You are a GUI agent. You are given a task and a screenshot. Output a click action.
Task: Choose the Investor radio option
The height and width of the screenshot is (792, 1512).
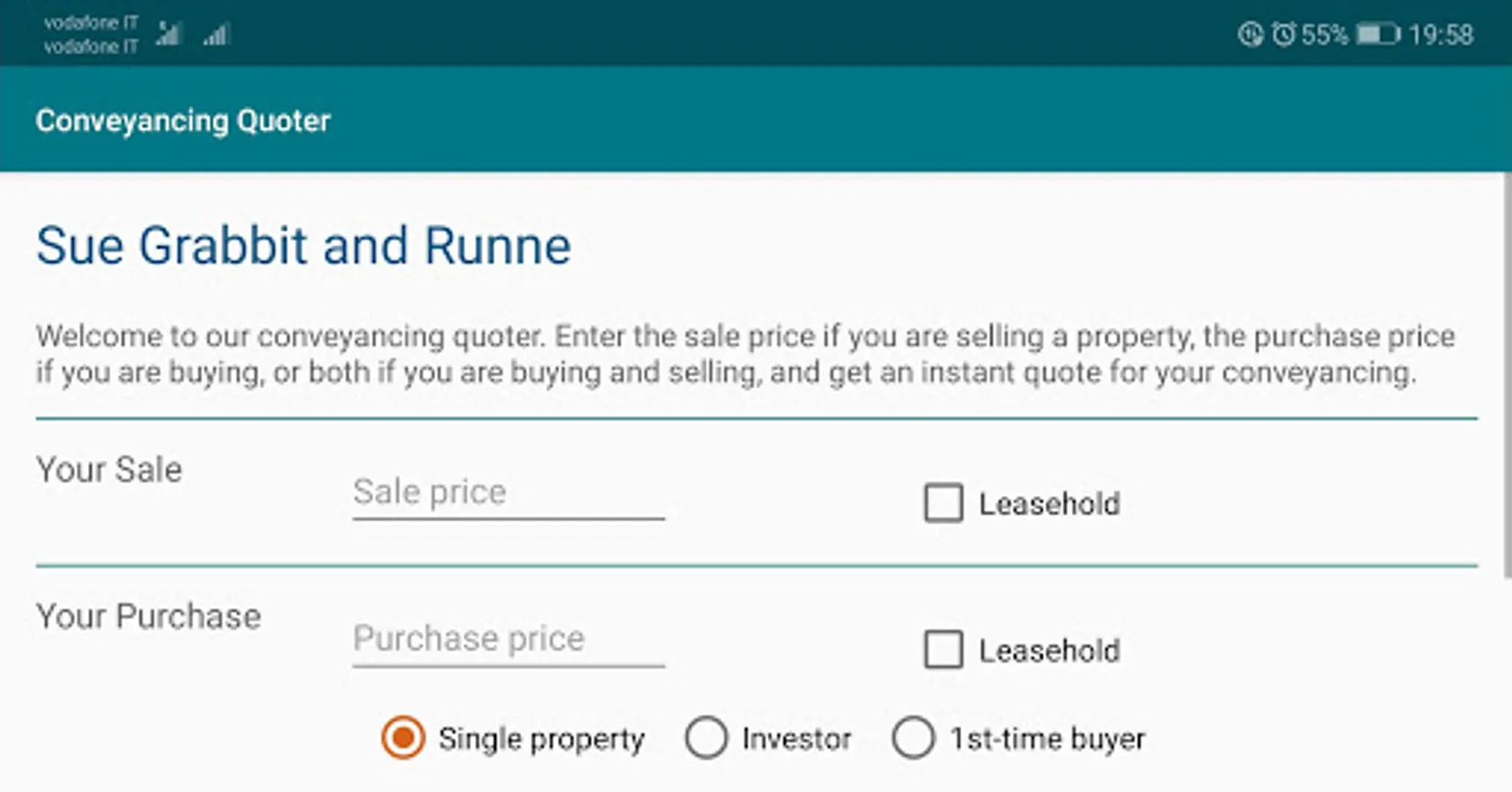coord(706,737)
